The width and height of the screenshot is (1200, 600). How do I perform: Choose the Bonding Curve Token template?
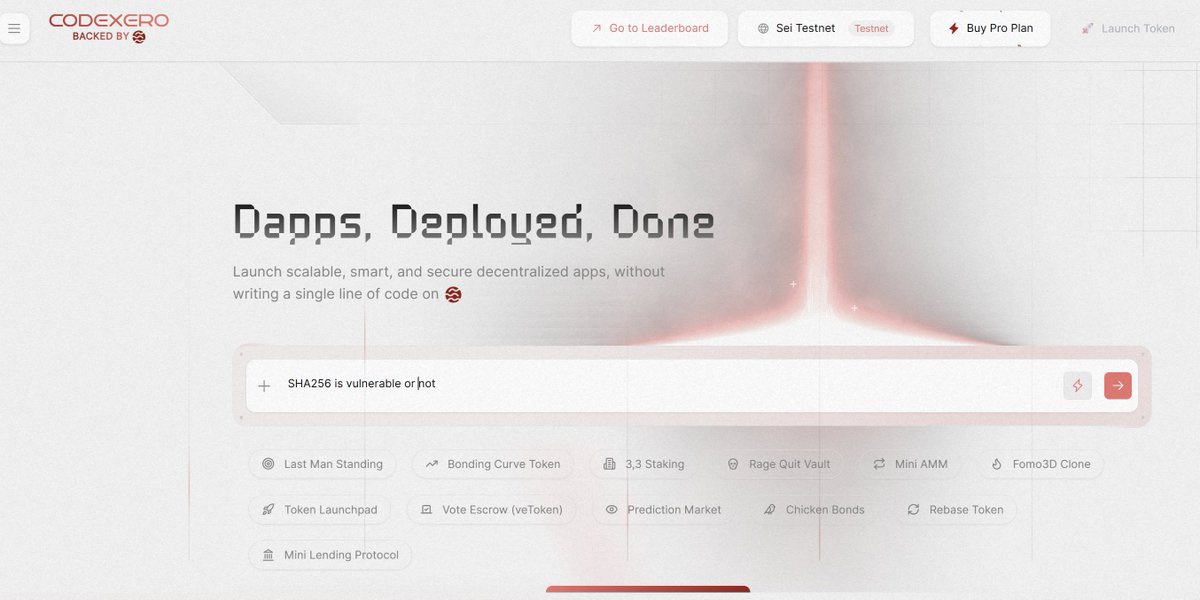(x=493, y=464)
